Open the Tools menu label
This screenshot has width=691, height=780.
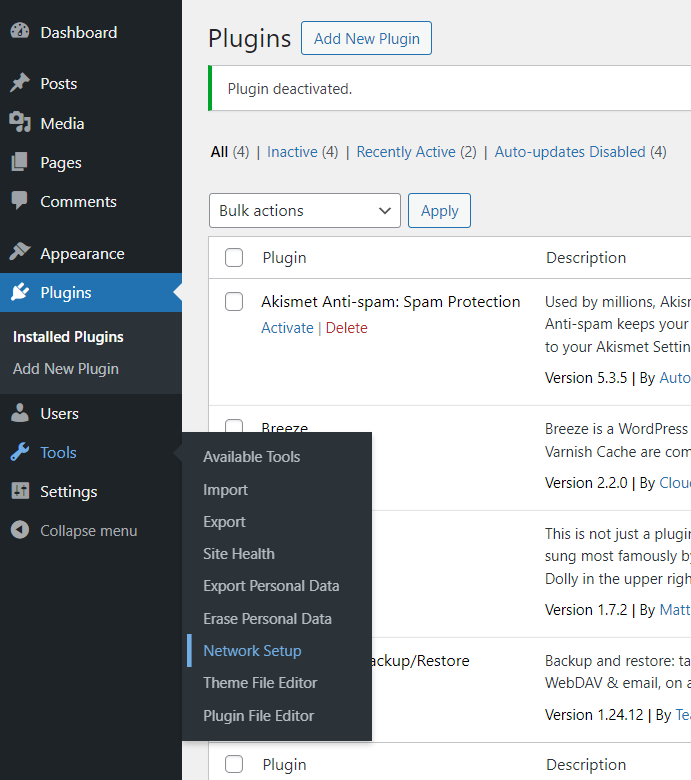(58, 453)
